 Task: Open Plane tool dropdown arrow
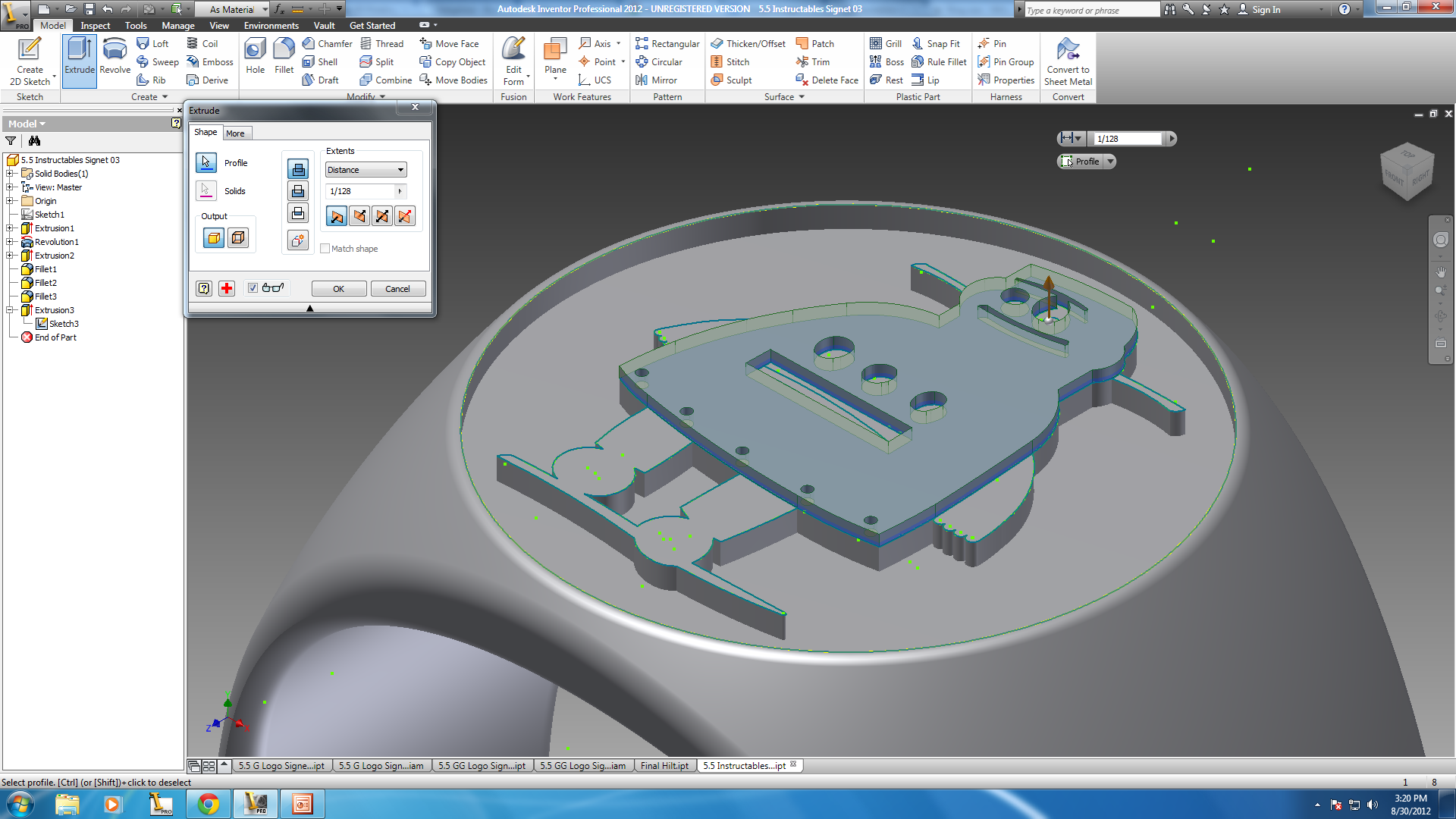pos(555,80)
